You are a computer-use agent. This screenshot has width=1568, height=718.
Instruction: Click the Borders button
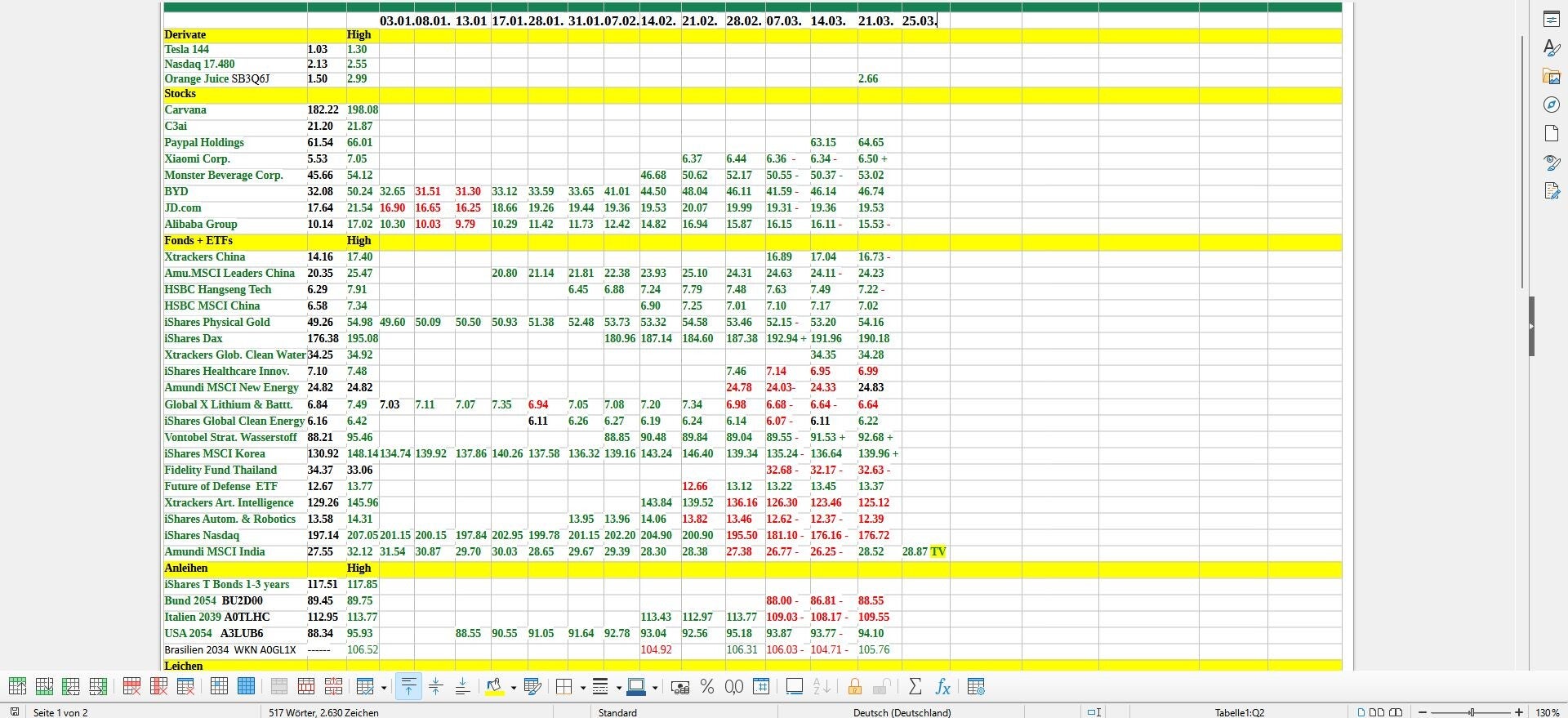[x=564, y=687]
